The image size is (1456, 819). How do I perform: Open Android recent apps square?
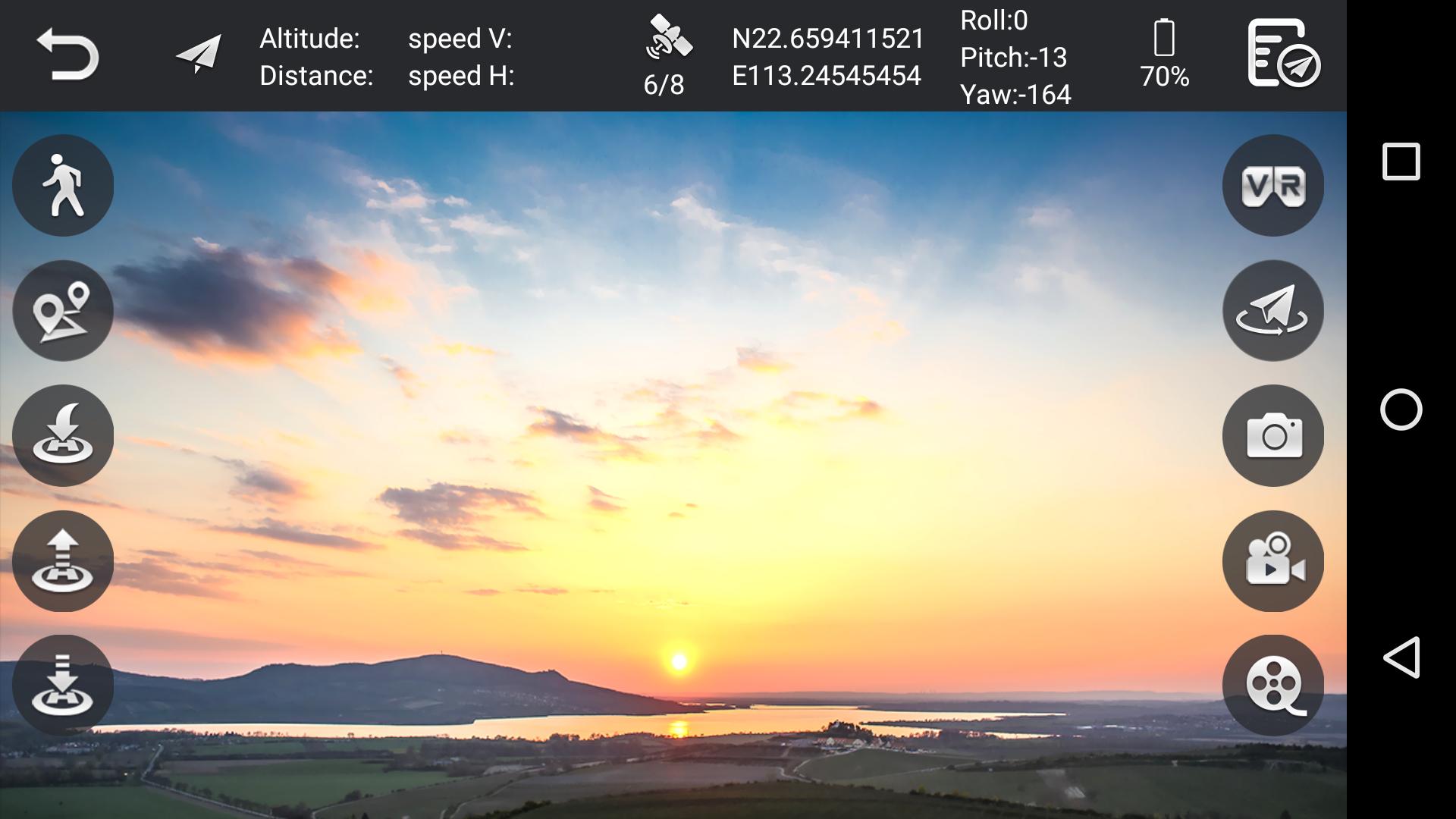tap(1401, 162)
